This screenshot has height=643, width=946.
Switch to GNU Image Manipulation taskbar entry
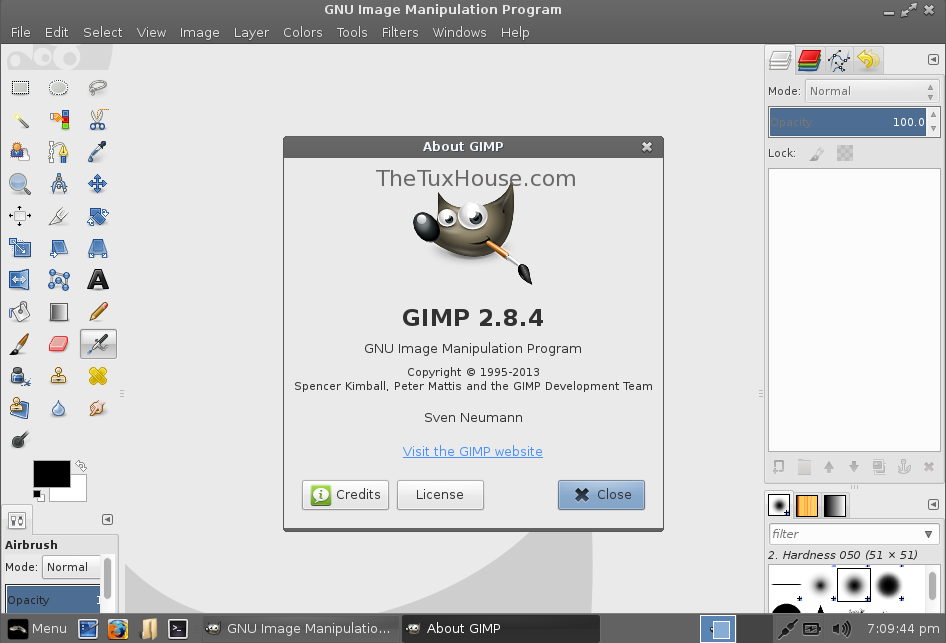[300, 629]
